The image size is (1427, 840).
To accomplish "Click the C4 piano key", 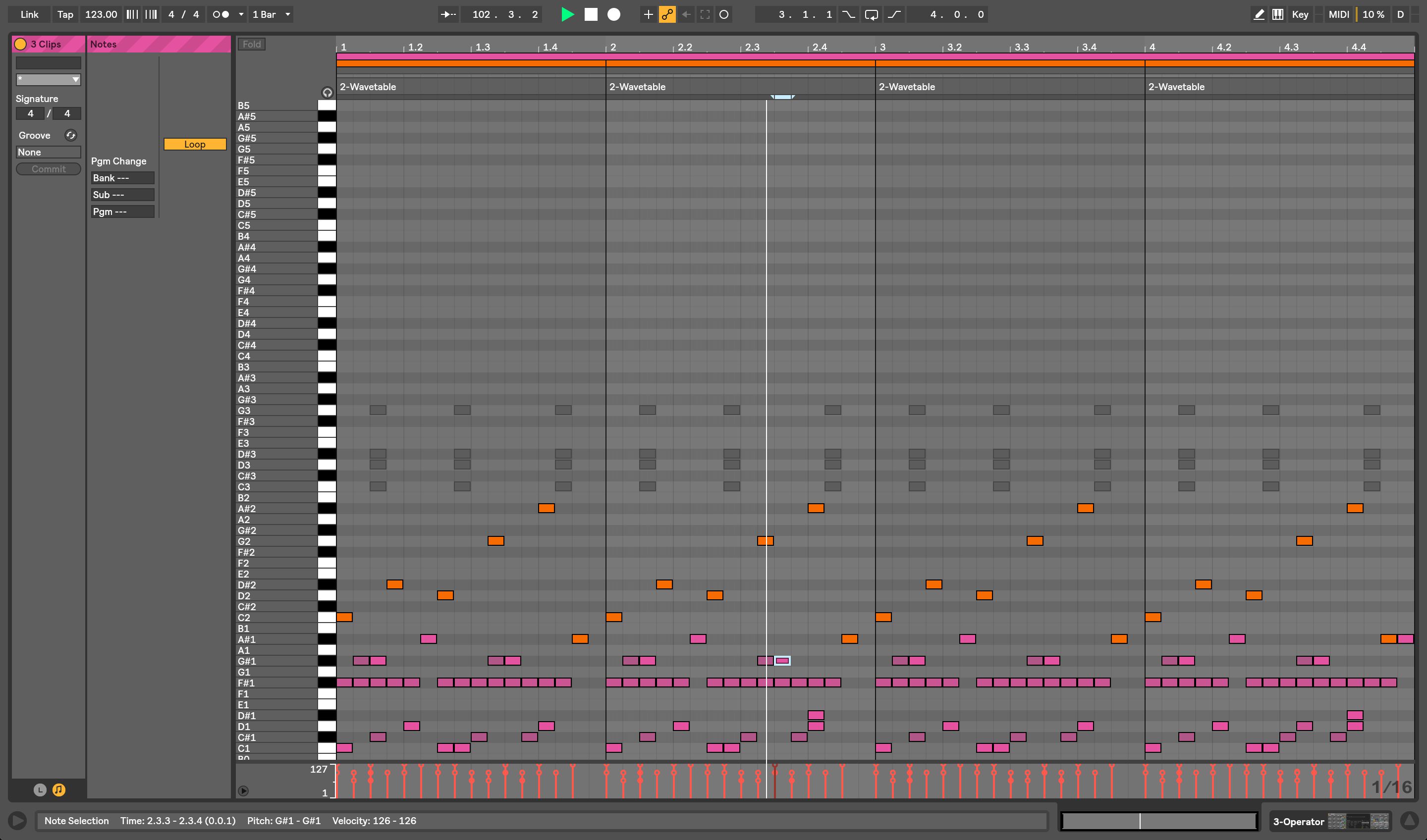I will pyautogui.click(x=327, y=356).
